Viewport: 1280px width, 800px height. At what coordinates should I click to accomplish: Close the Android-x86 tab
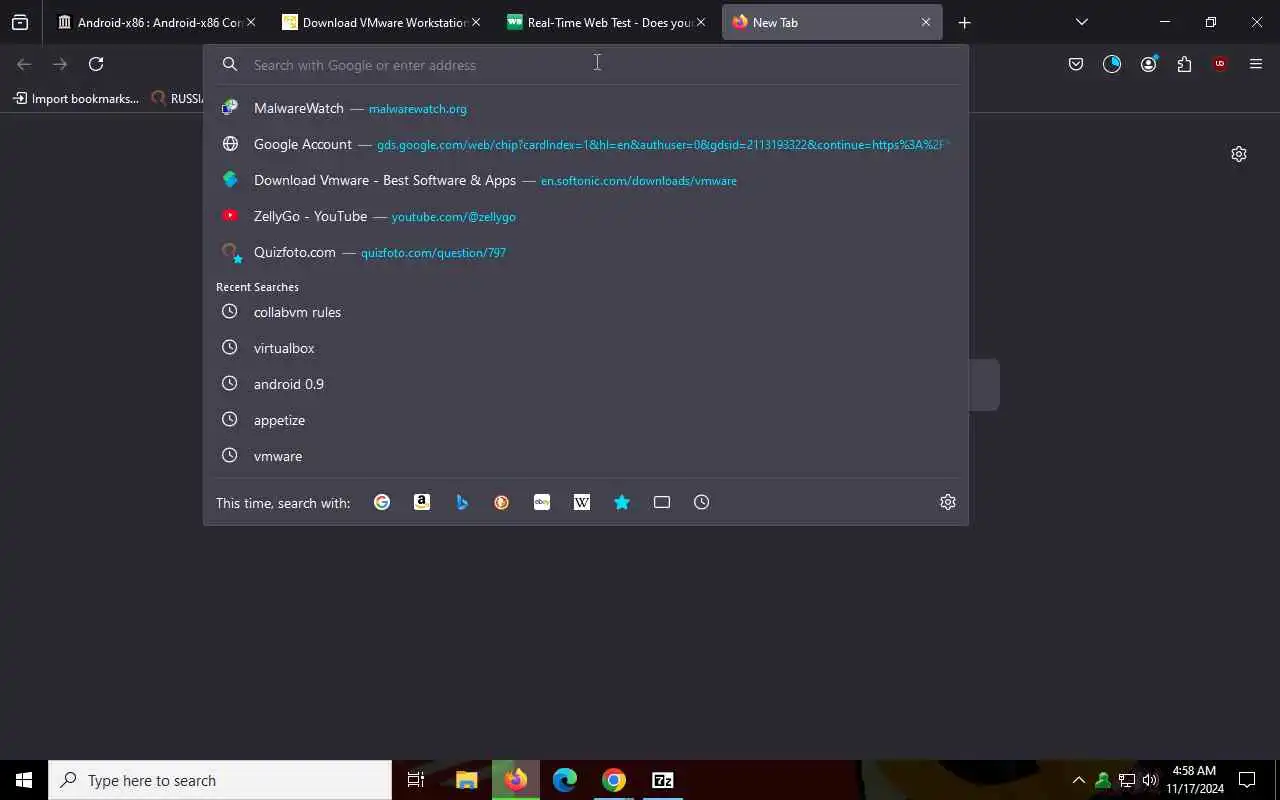coord(251,22)
